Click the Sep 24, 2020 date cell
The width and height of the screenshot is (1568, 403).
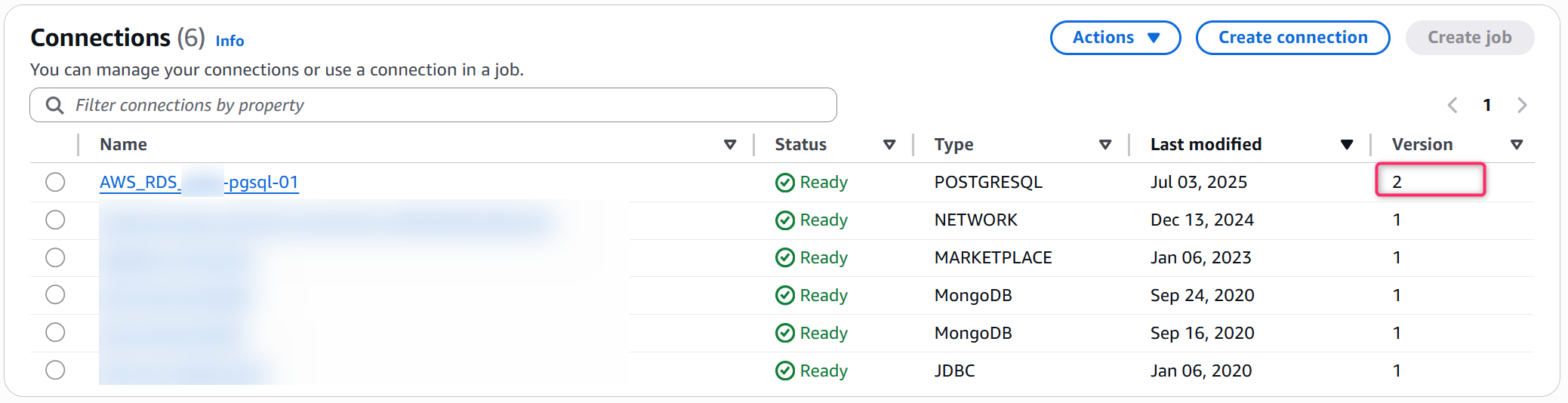coord(1202,295)
